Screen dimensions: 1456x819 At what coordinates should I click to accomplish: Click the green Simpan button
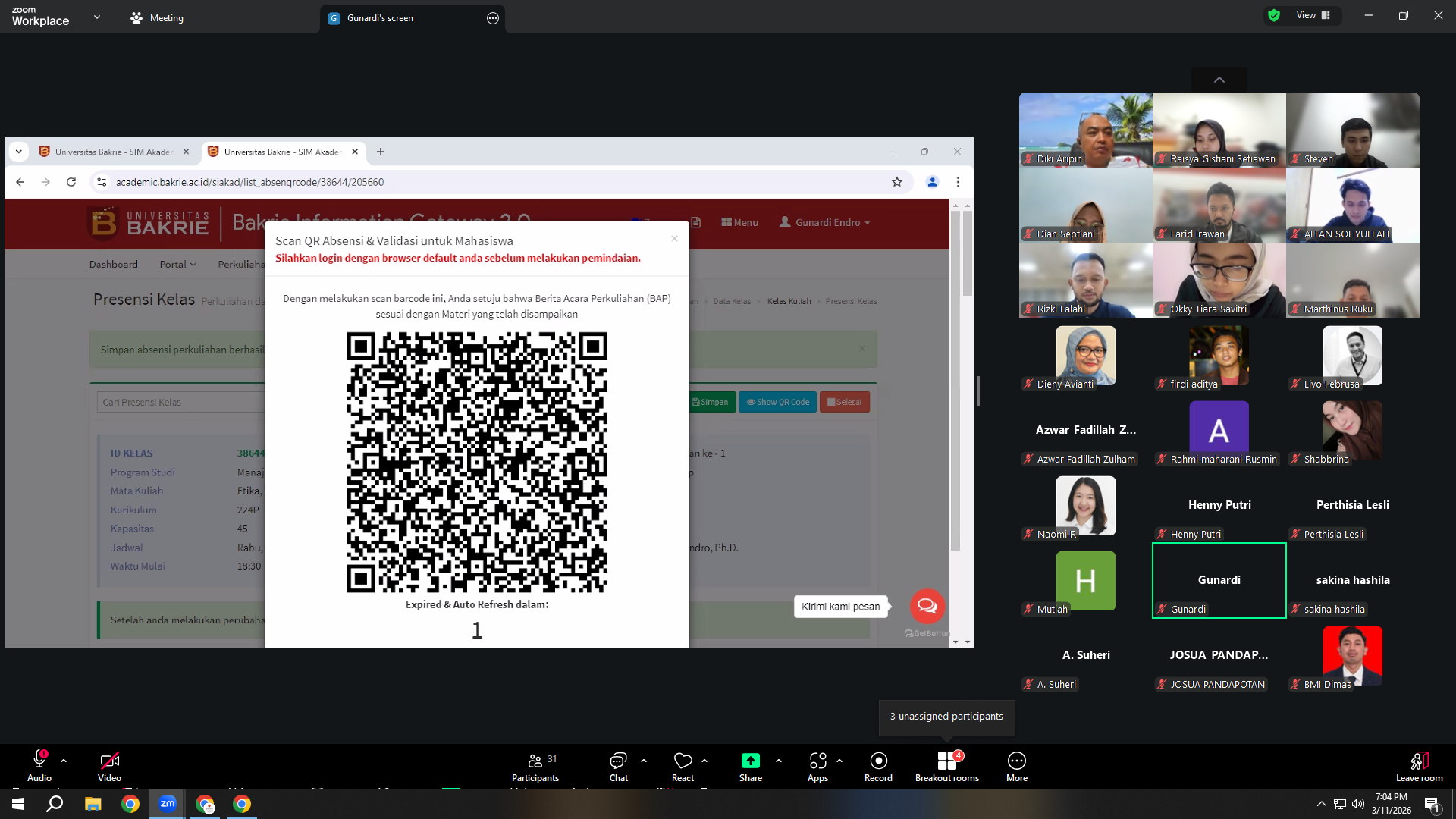coord(711,402)
